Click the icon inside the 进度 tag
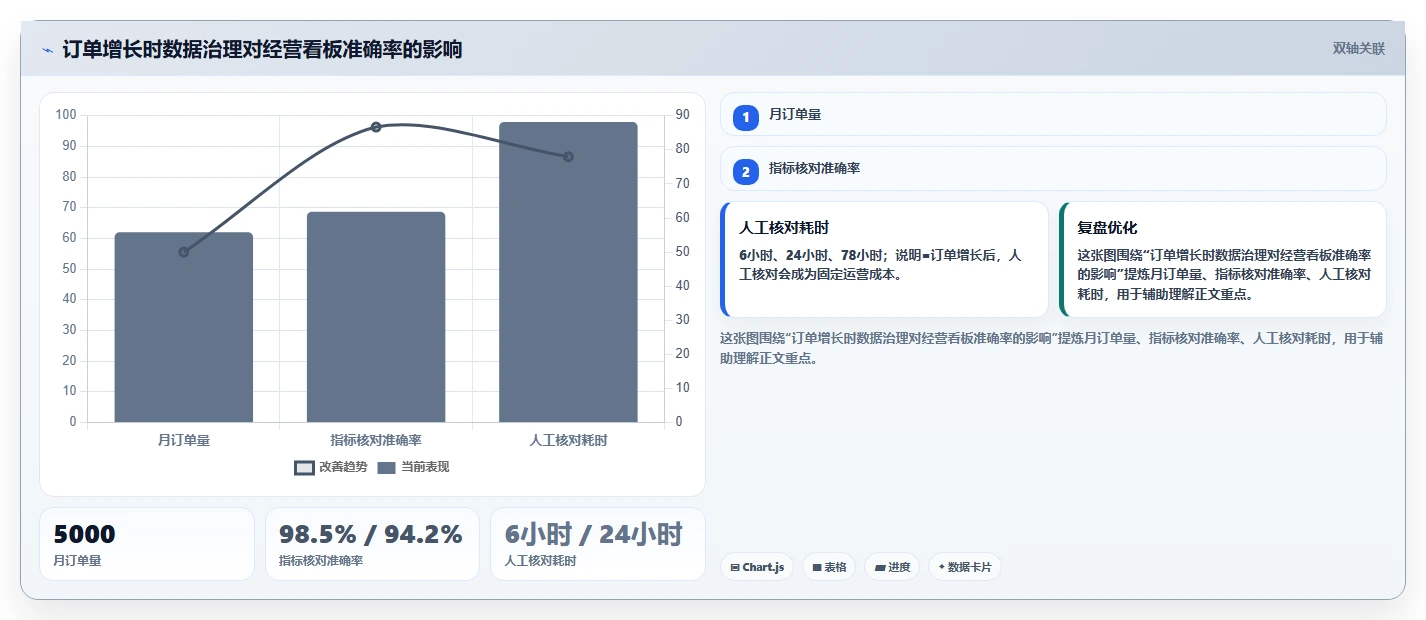 [880, 567]
